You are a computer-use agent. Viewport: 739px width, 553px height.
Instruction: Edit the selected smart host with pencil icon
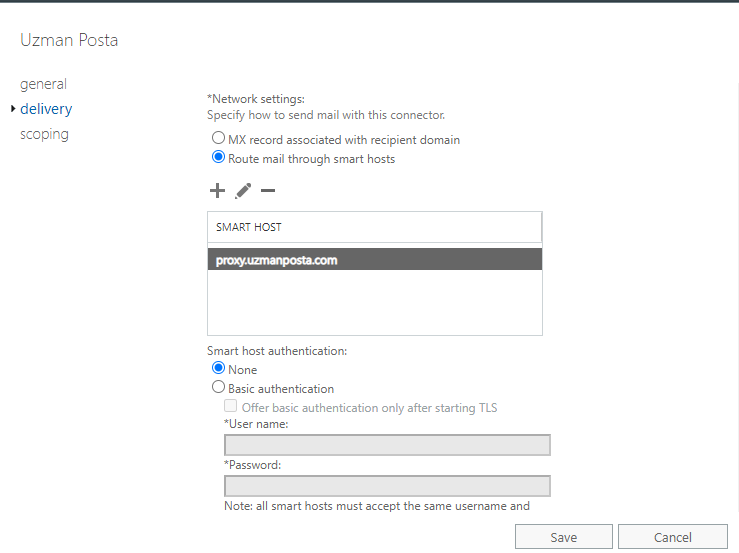click(x=243, y=191)
